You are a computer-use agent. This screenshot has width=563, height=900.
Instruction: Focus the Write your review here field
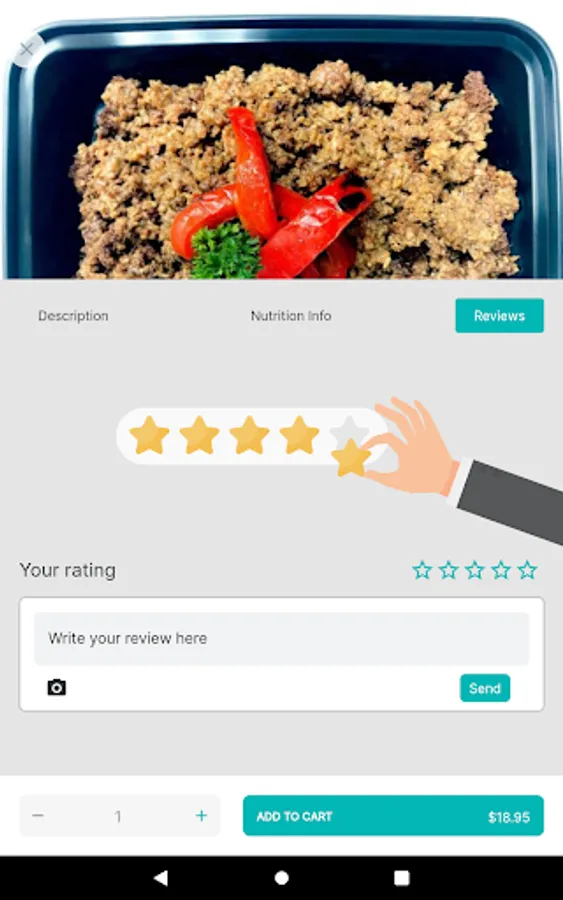[281, 638]
